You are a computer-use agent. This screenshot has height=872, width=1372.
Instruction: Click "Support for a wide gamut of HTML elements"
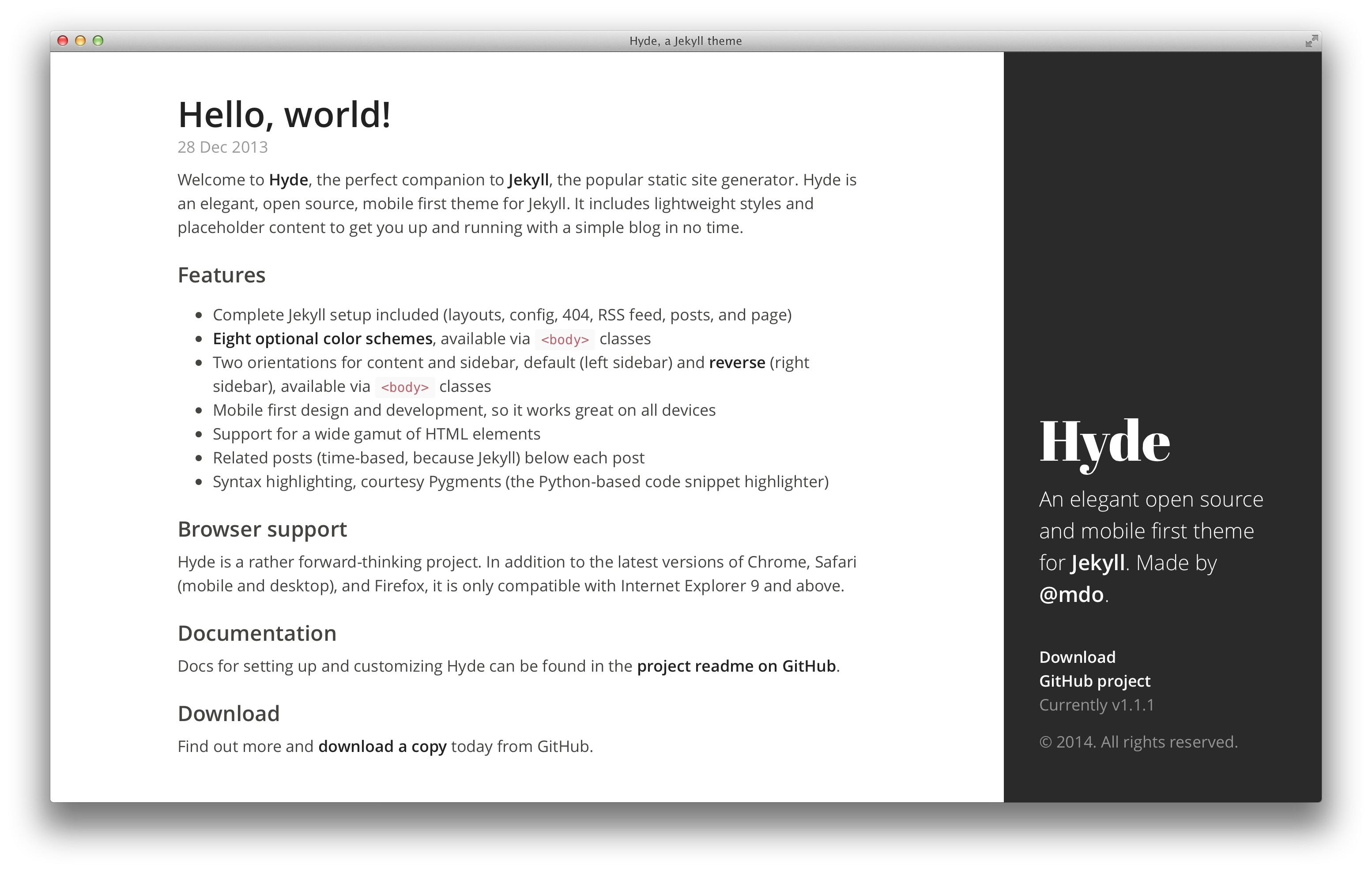pyautogui.click(x=377, y=434)
